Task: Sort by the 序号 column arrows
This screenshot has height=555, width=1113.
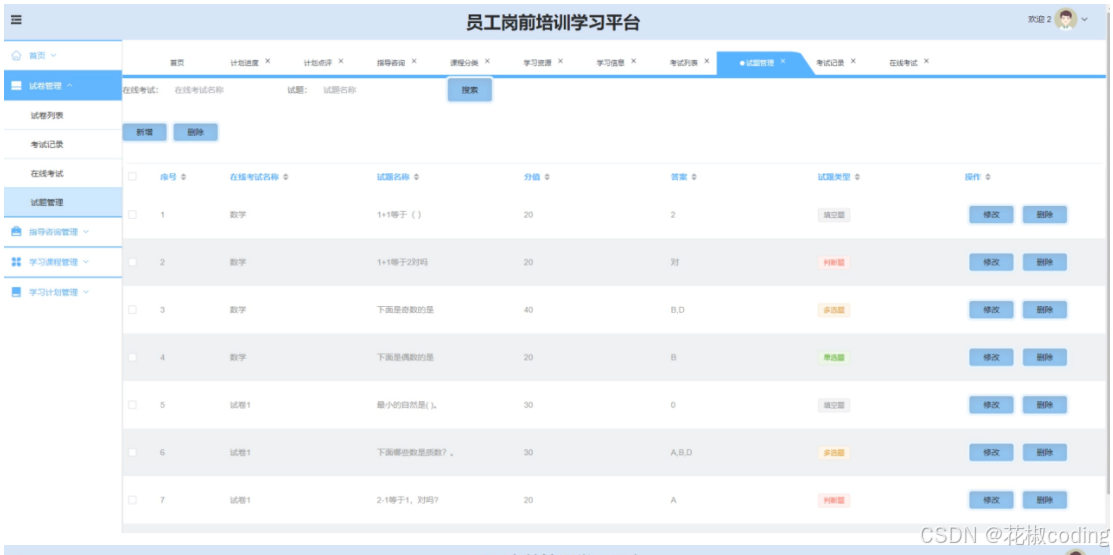Action: tap(184, 177)
